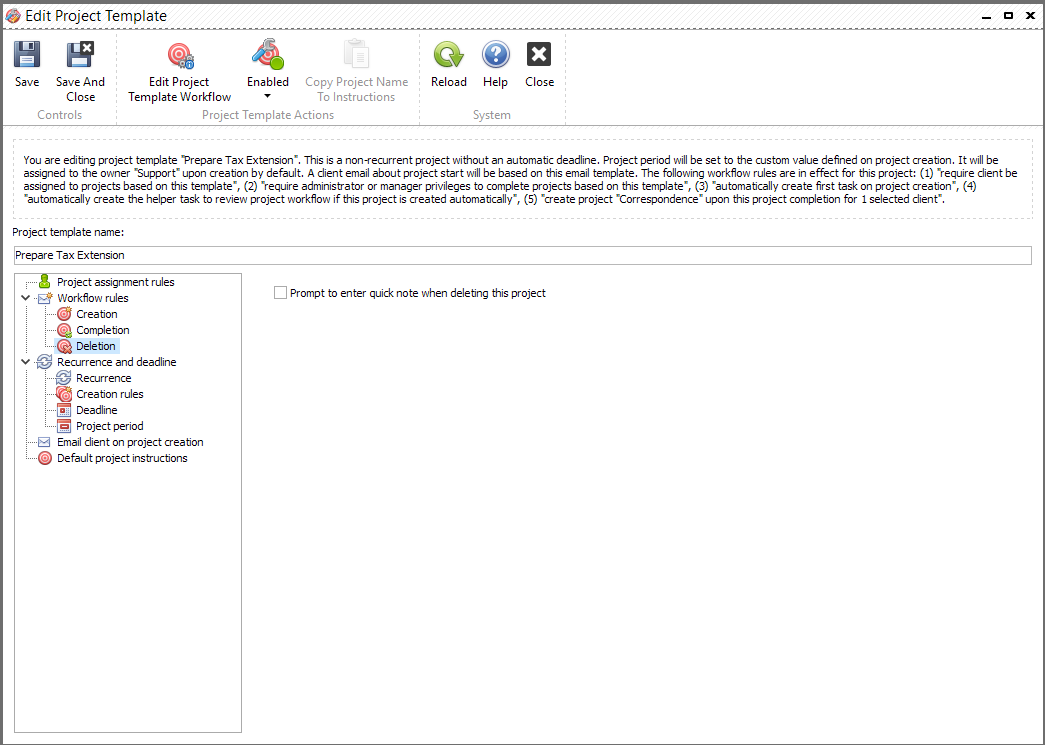Select Default project instructions item
Viewport: 1045px width, 745px height.
point(122,458)
